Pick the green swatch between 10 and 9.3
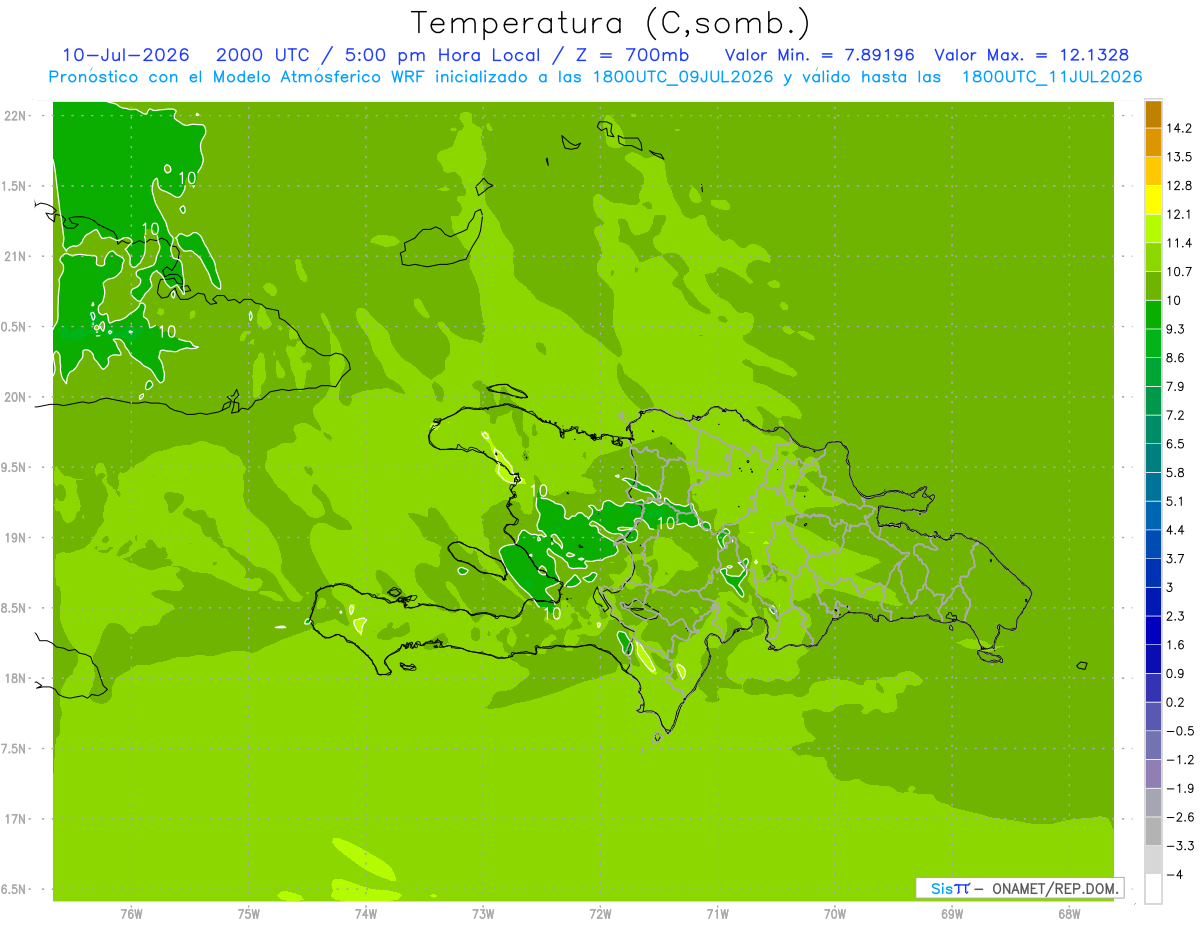This screenshot has height=927, width=1200. (x=1153, y=315)
